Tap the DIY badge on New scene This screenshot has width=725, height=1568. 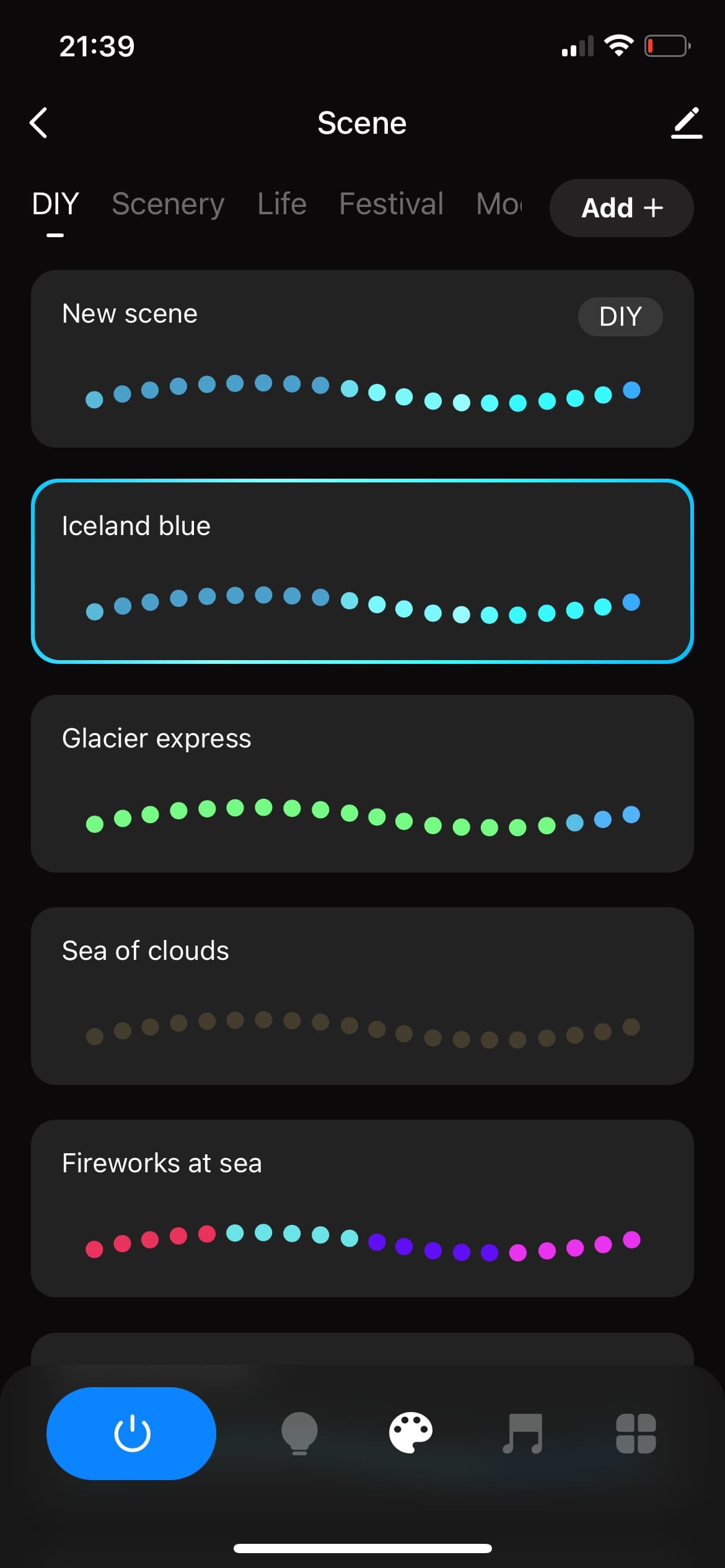(x=620, y=316)
